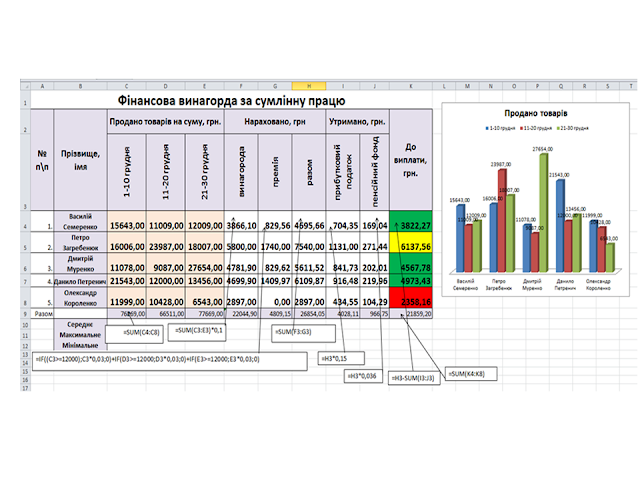The image size is (640, 480).
Task: Click the rotated '1-10 грудня' table header
Action: tap(127, 172)
